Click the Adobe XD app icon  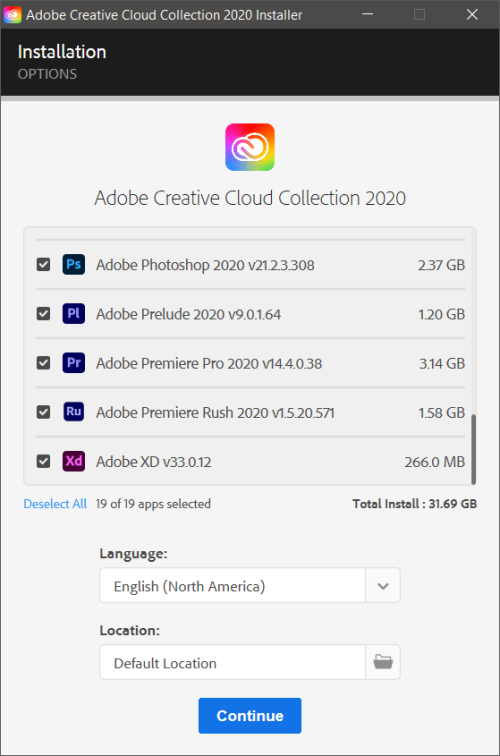click(74, 461)
